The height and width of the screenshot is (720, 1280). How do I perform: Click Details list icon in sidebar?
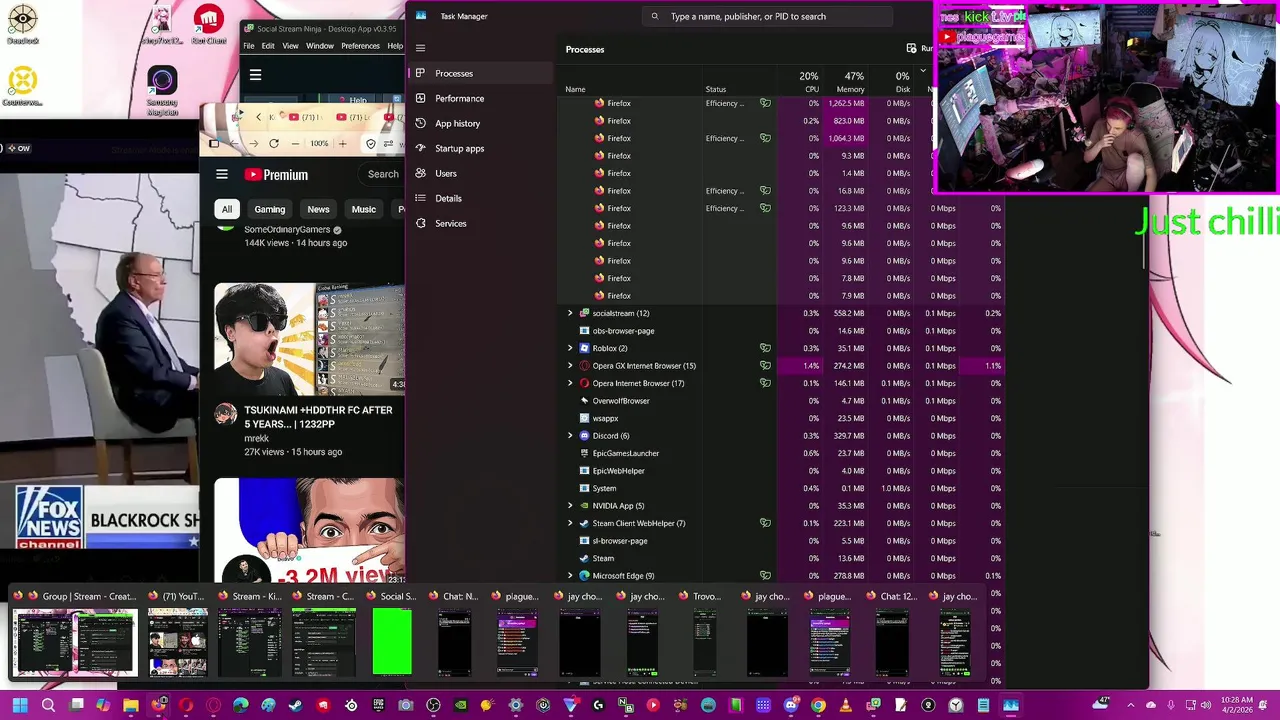pos(421,198)
